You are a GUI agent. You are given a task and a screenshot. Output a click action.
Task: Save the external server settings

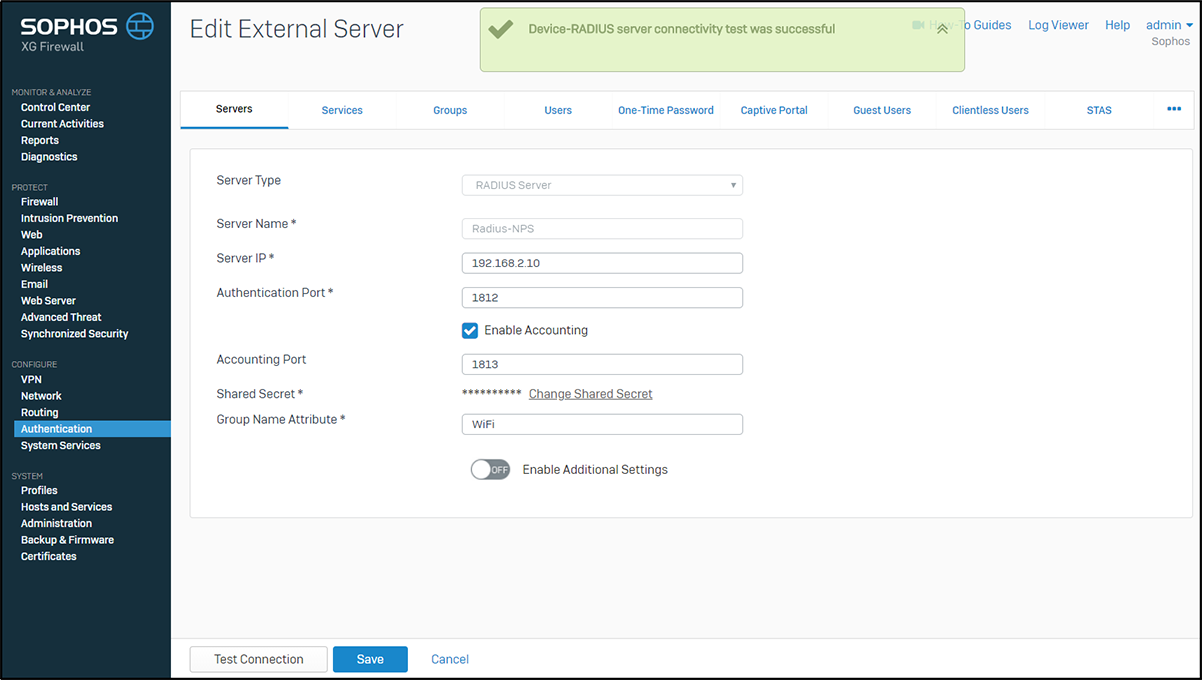[370, 659]
